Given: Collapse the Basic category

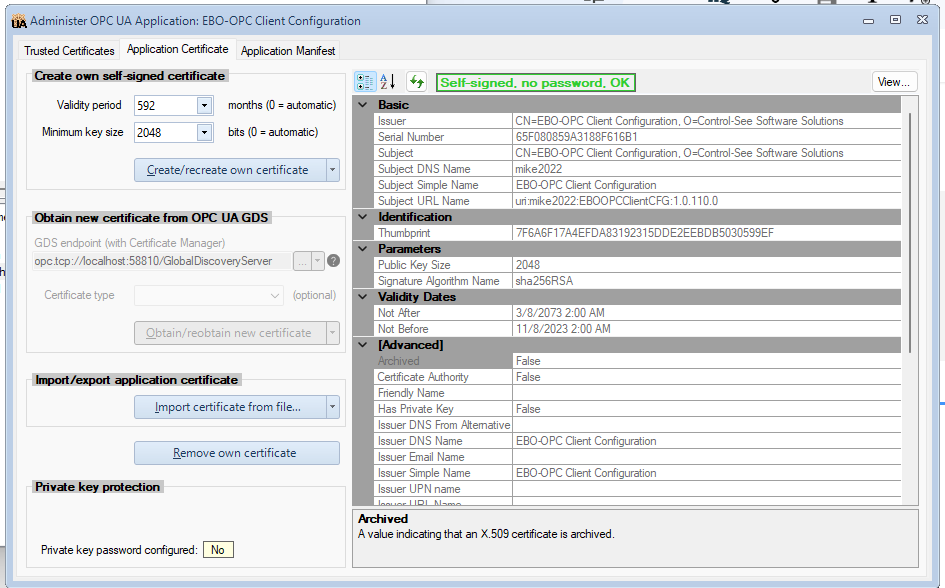Looking at the screenshot, I should [363, 105].
